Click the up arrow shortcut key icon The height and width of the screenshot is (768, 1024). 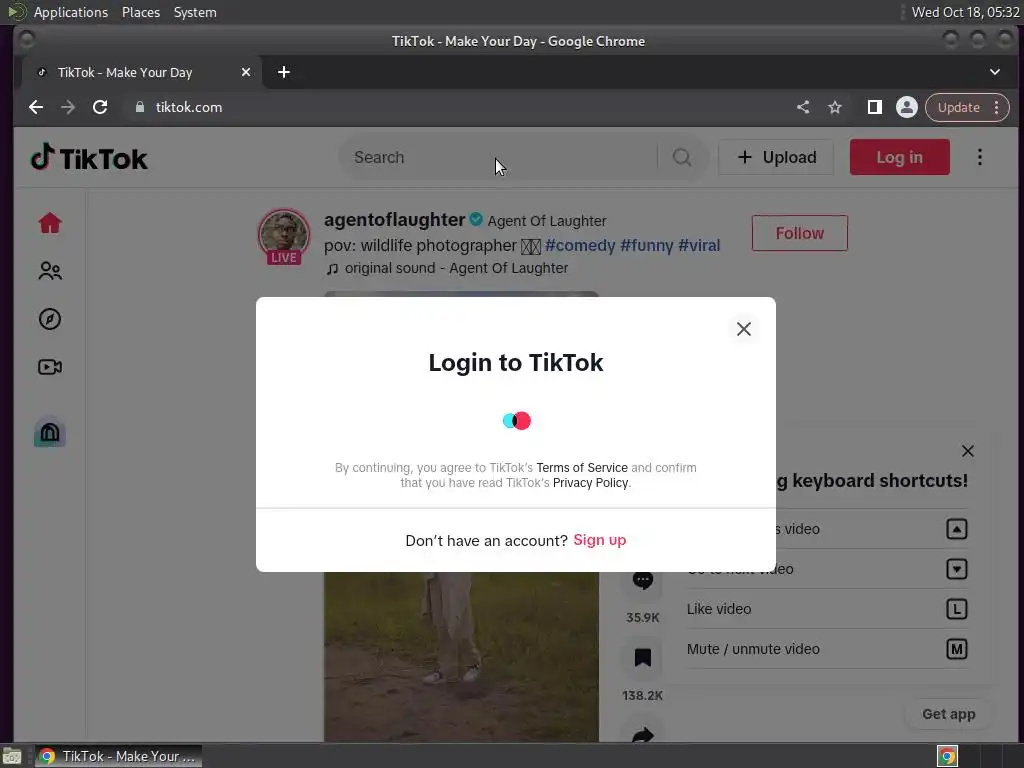pyautogui.click(x=957, y=529)
